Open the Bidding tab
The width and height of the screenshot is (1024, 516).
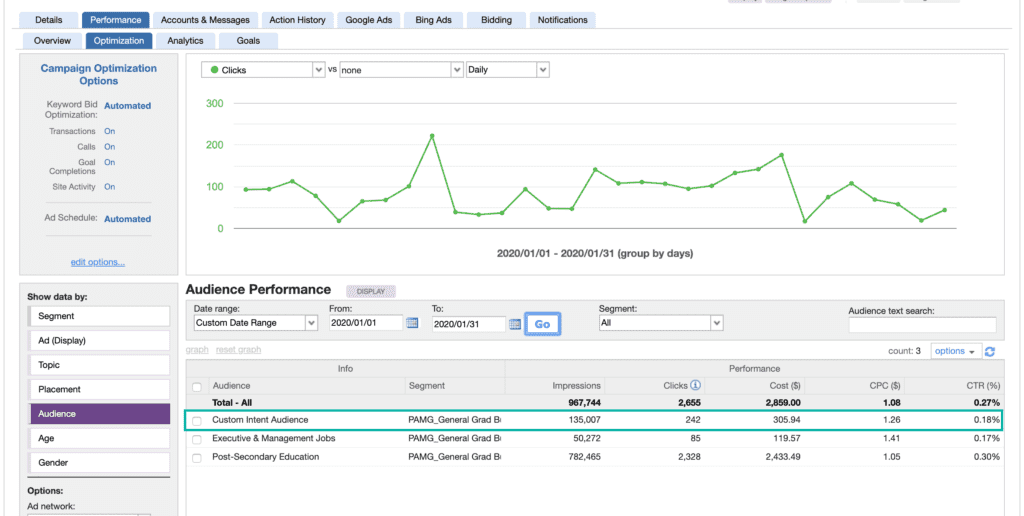(x=496, y=20)
